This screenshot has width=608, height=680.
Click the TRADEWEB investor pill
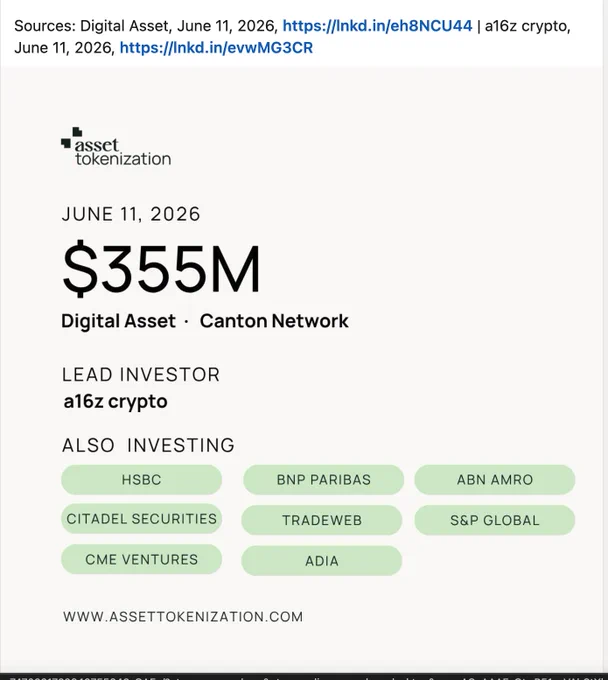pyautogui.click(x=322, y=520)
